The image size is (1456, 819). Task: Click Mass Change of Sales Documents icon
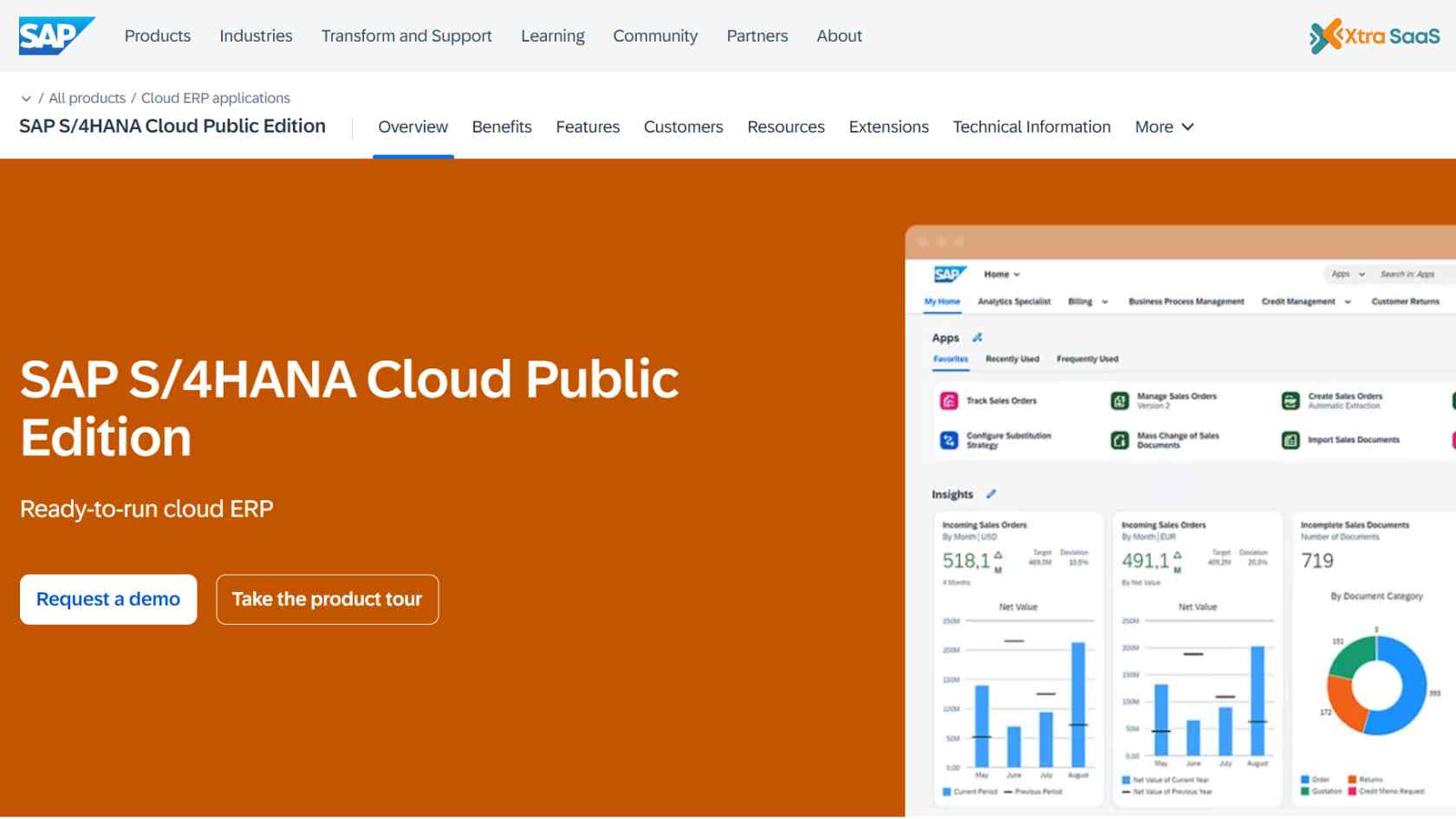click(1120, 440)
